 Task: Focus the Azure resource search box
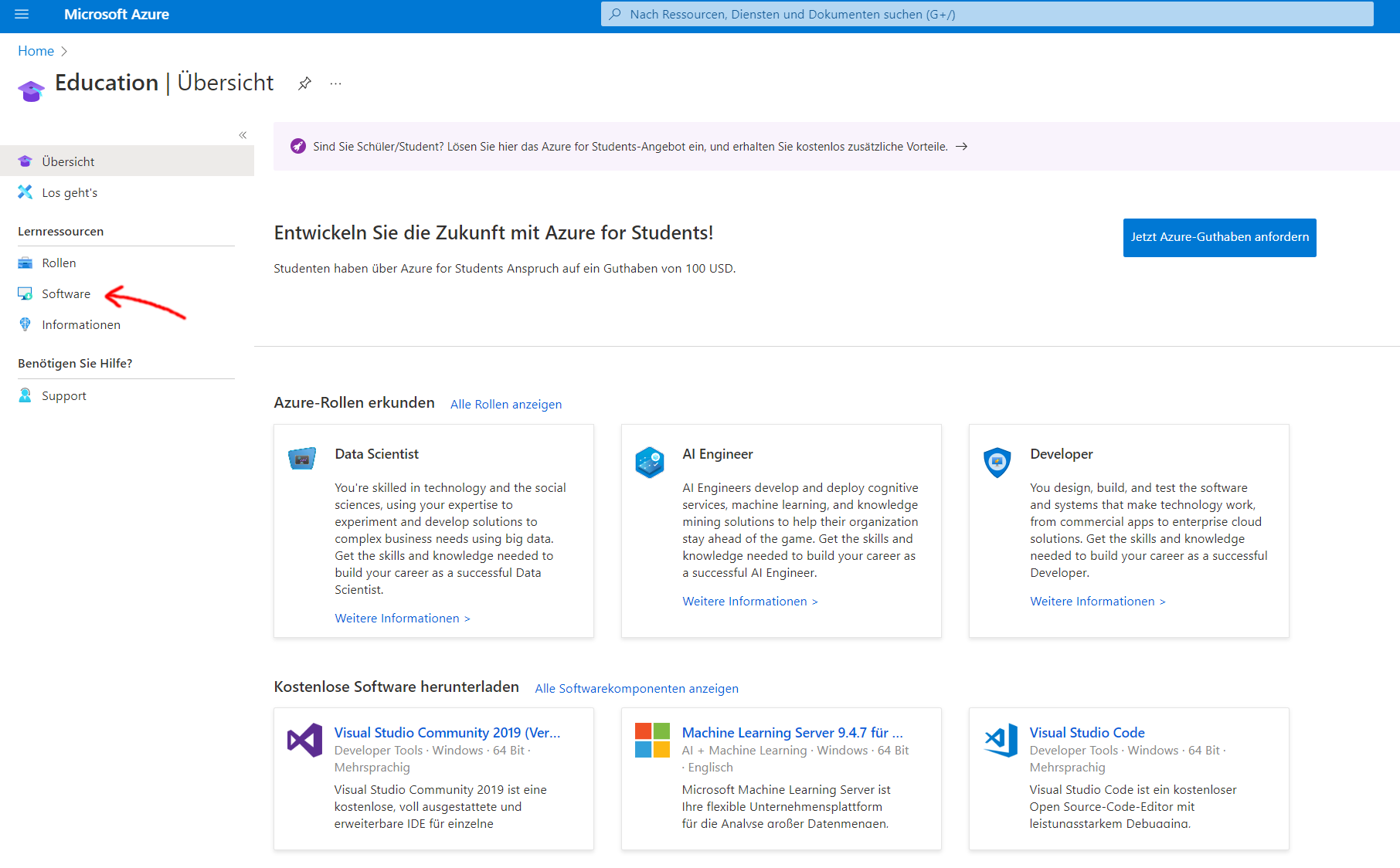987,14
